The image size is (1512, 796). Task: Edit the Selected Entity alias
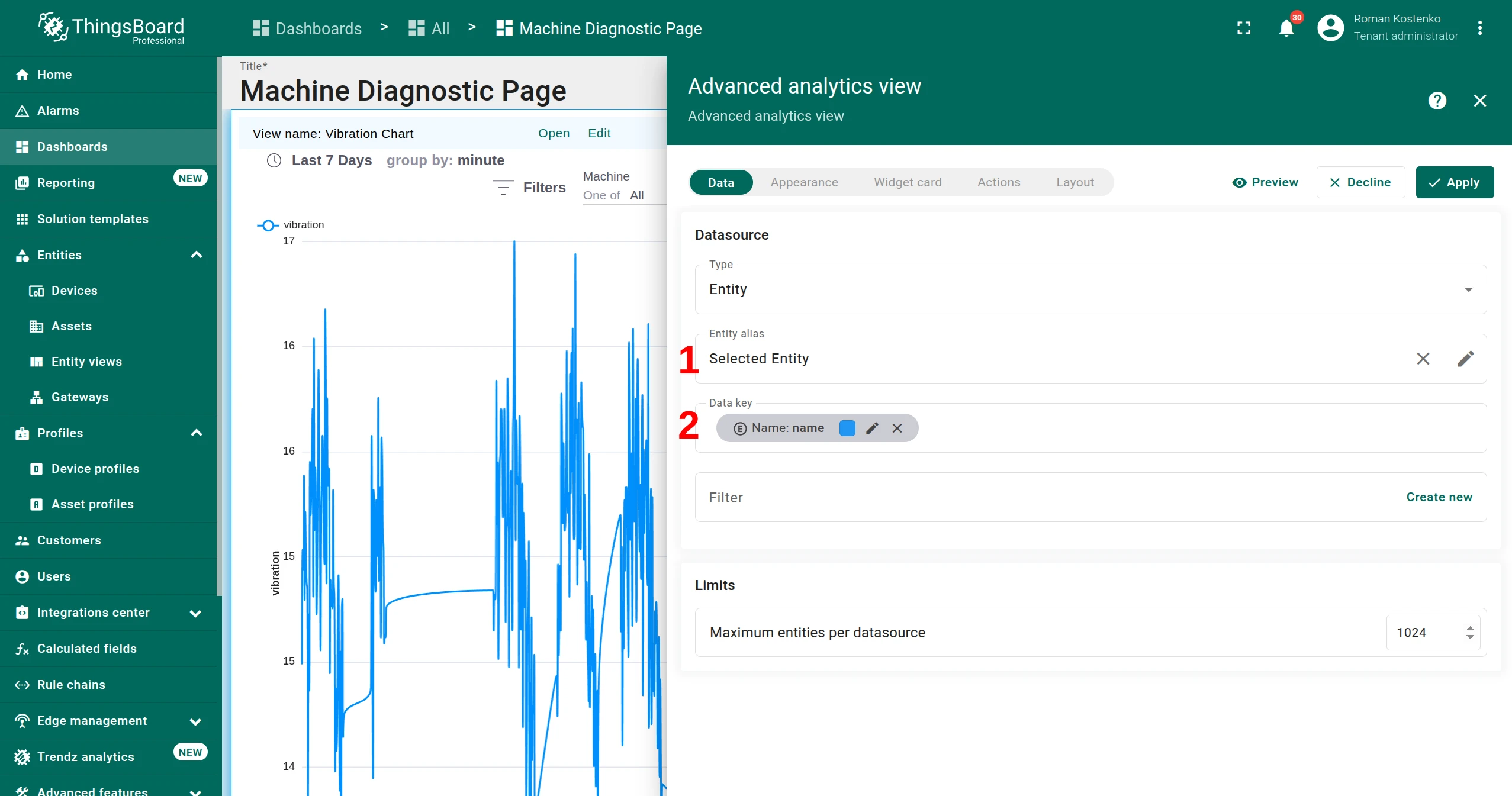tap(1465, 359)
